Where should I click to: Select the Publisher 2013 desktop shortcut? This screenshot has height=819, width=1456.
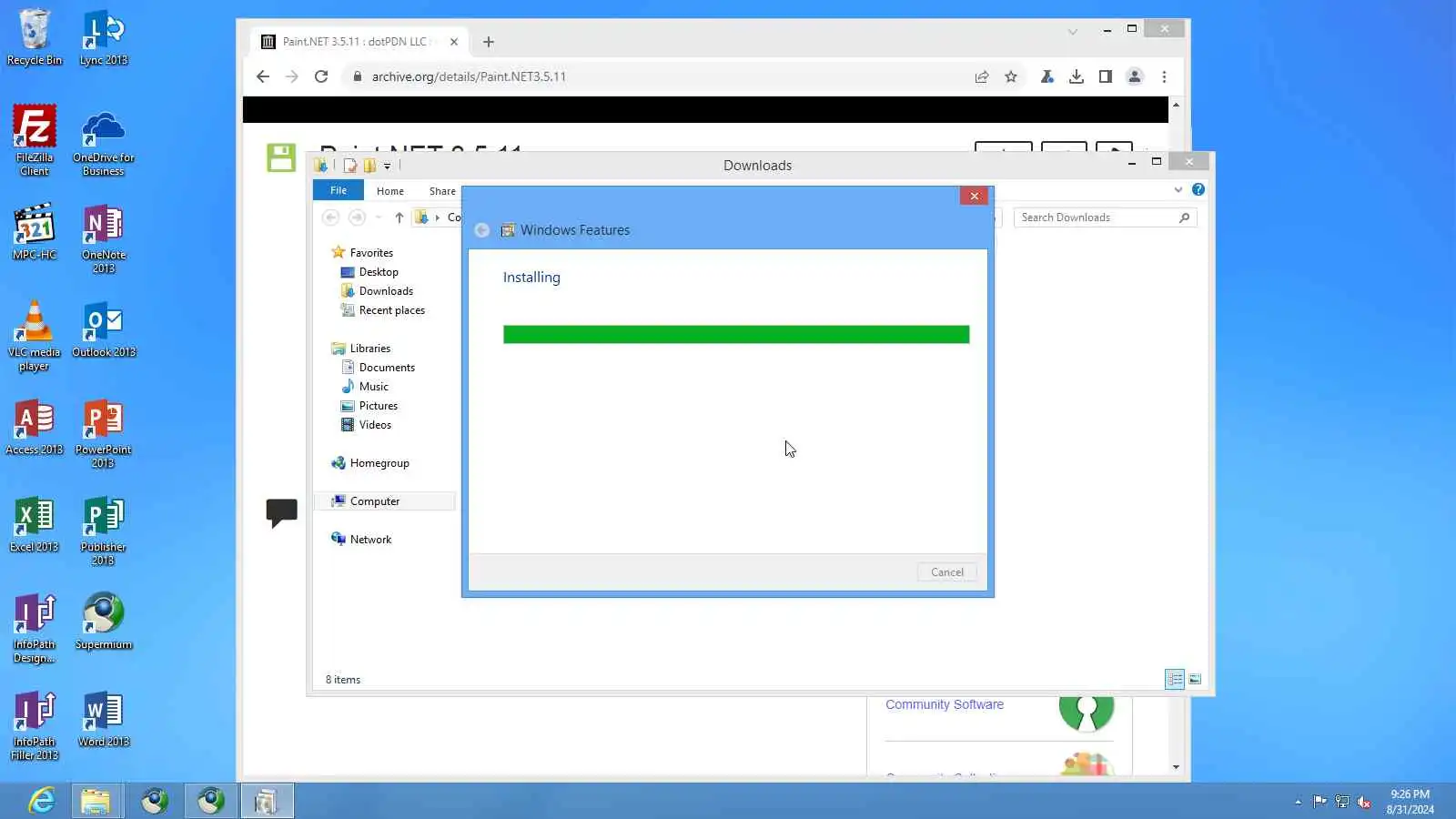(x=104, y=531)
